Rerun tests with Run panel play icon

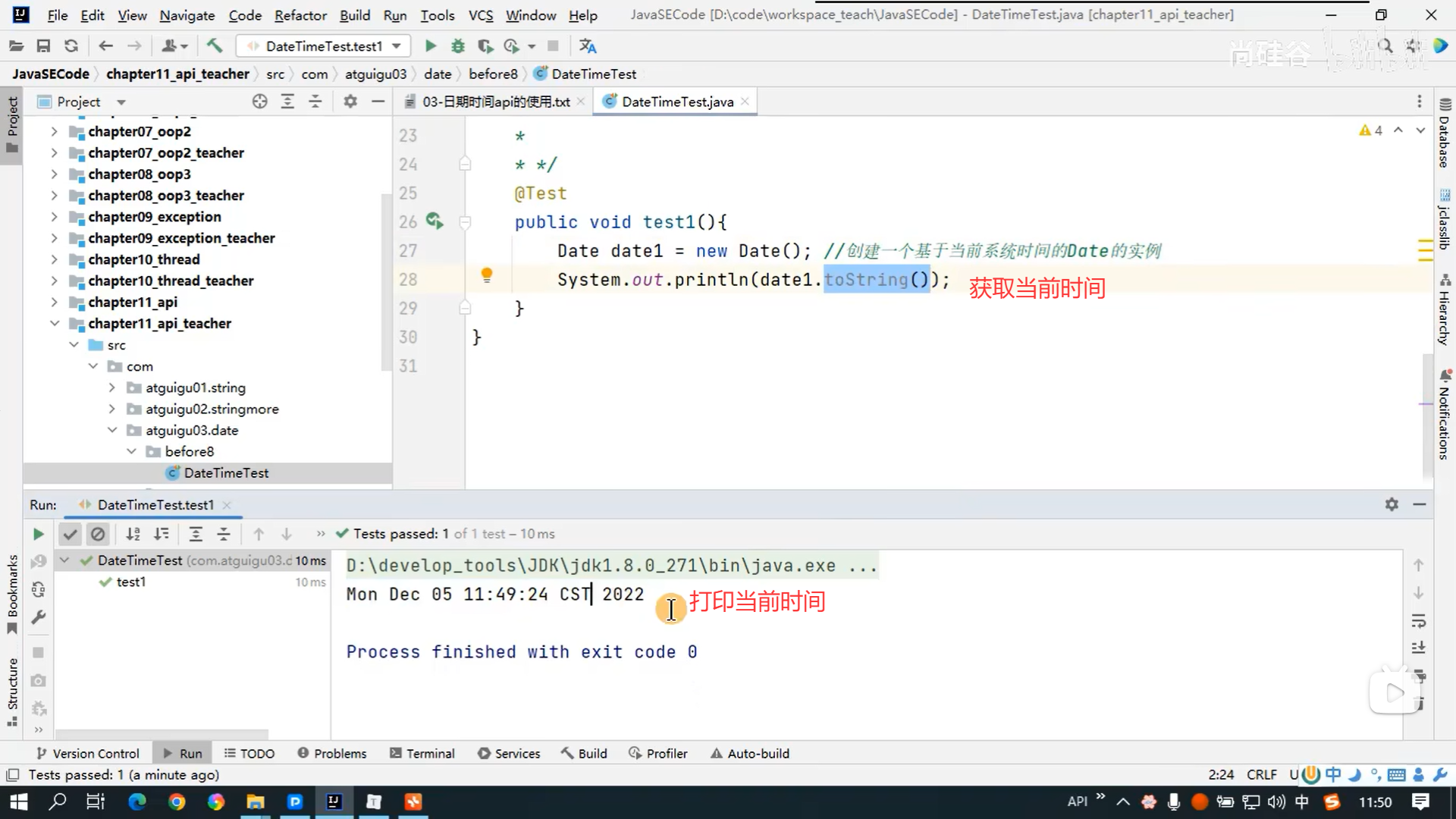pyautogui.click(x=38, y=534)
